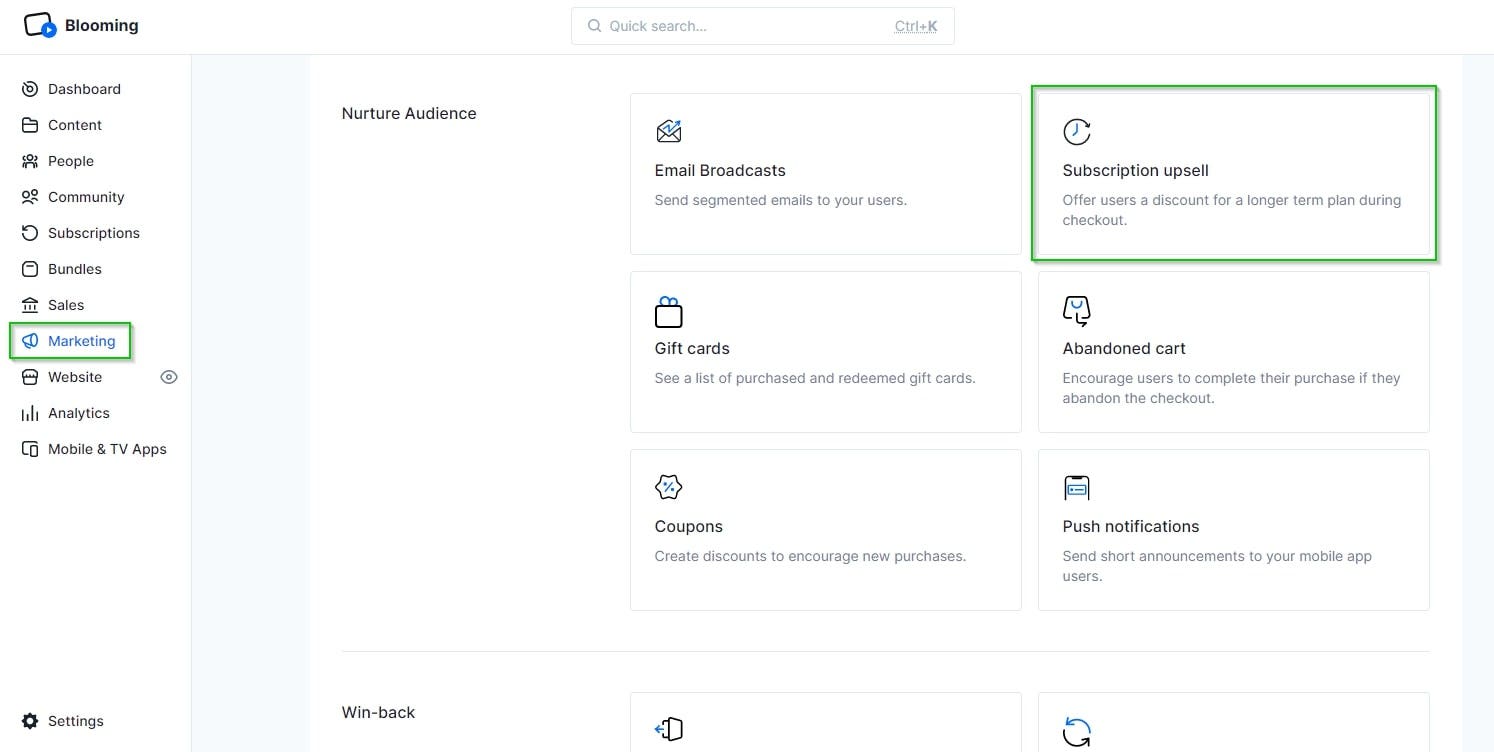Viewport: 1494px width, 752px height.
Task: Open Push notifications title
Action: 1131,526
